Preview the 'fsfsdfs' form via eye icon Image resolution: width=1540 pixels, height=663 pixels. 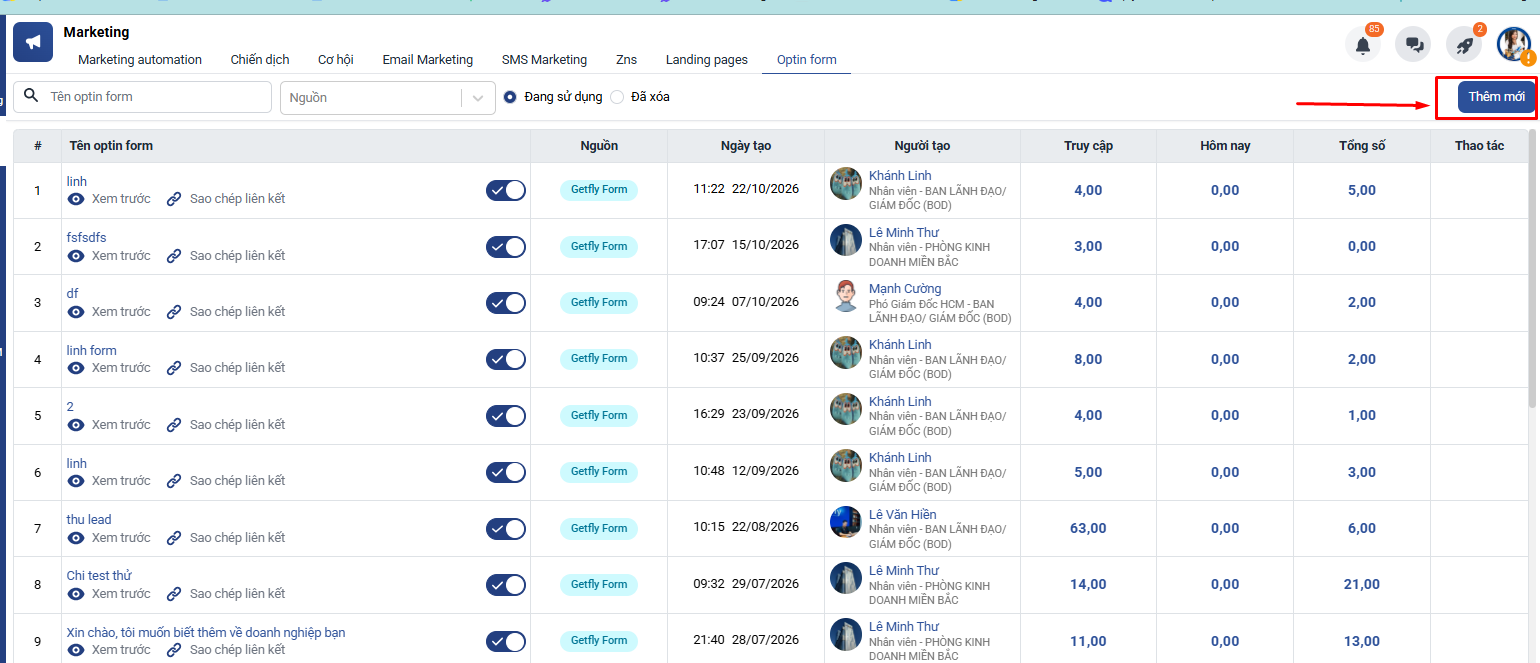pos(75,256)
